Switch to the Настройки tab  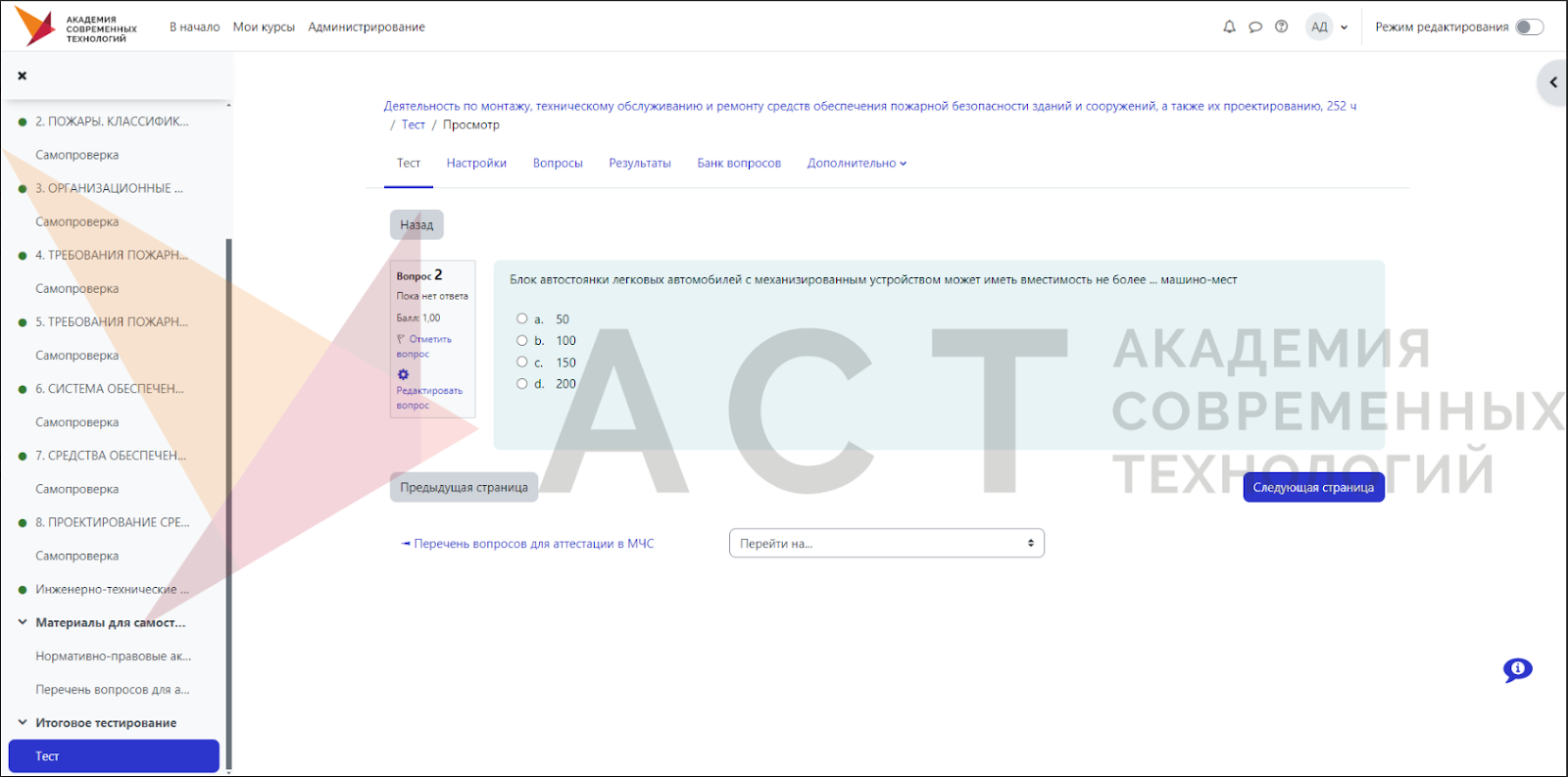pyautogui.click(x=476, y=164)
